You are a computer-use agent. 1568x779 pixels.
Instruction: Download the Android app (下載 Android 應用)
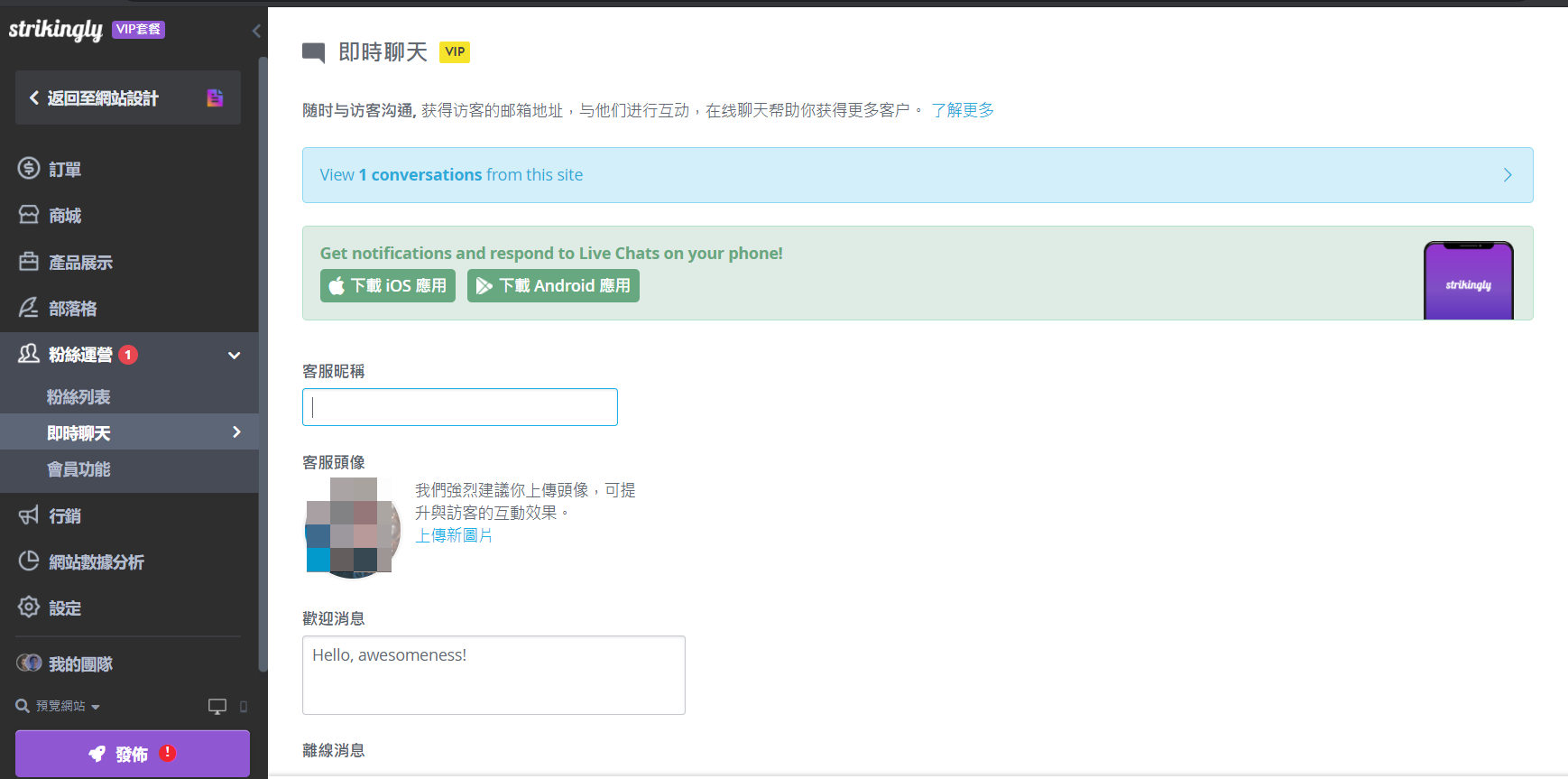[553, 285]
